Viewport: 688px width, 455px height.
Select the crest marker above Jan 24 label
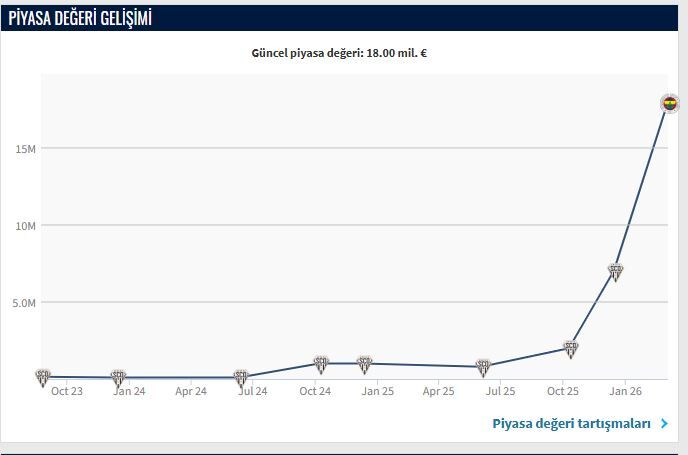click(x=118, y=377)
